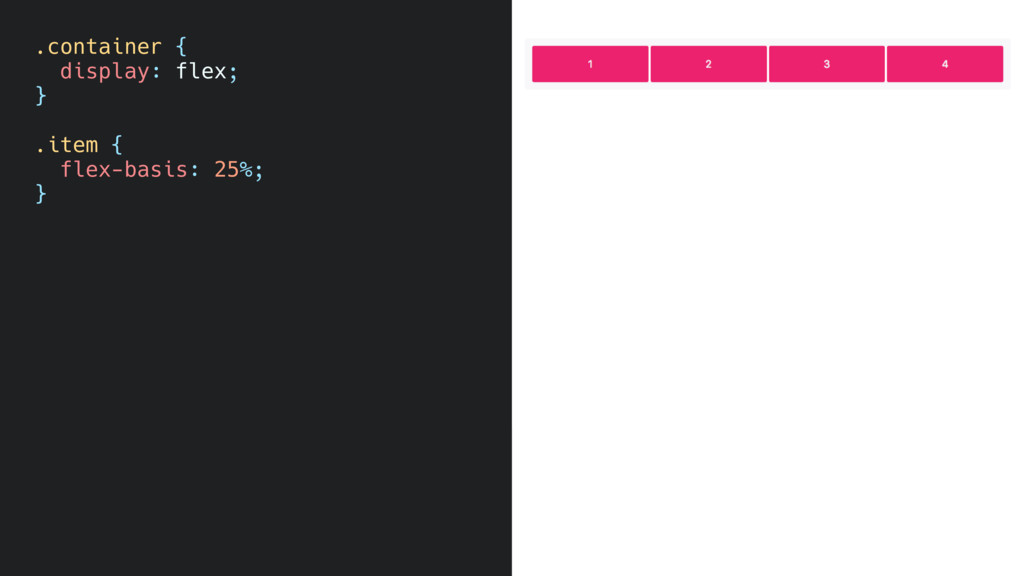
Task: Click empty white preview area below boxes
Action: point(767,327)
